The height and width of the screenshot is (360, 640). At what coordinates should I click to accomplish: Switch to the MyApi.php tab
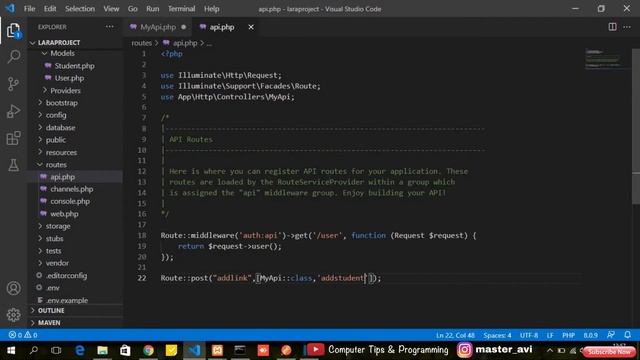pos(158,27)
